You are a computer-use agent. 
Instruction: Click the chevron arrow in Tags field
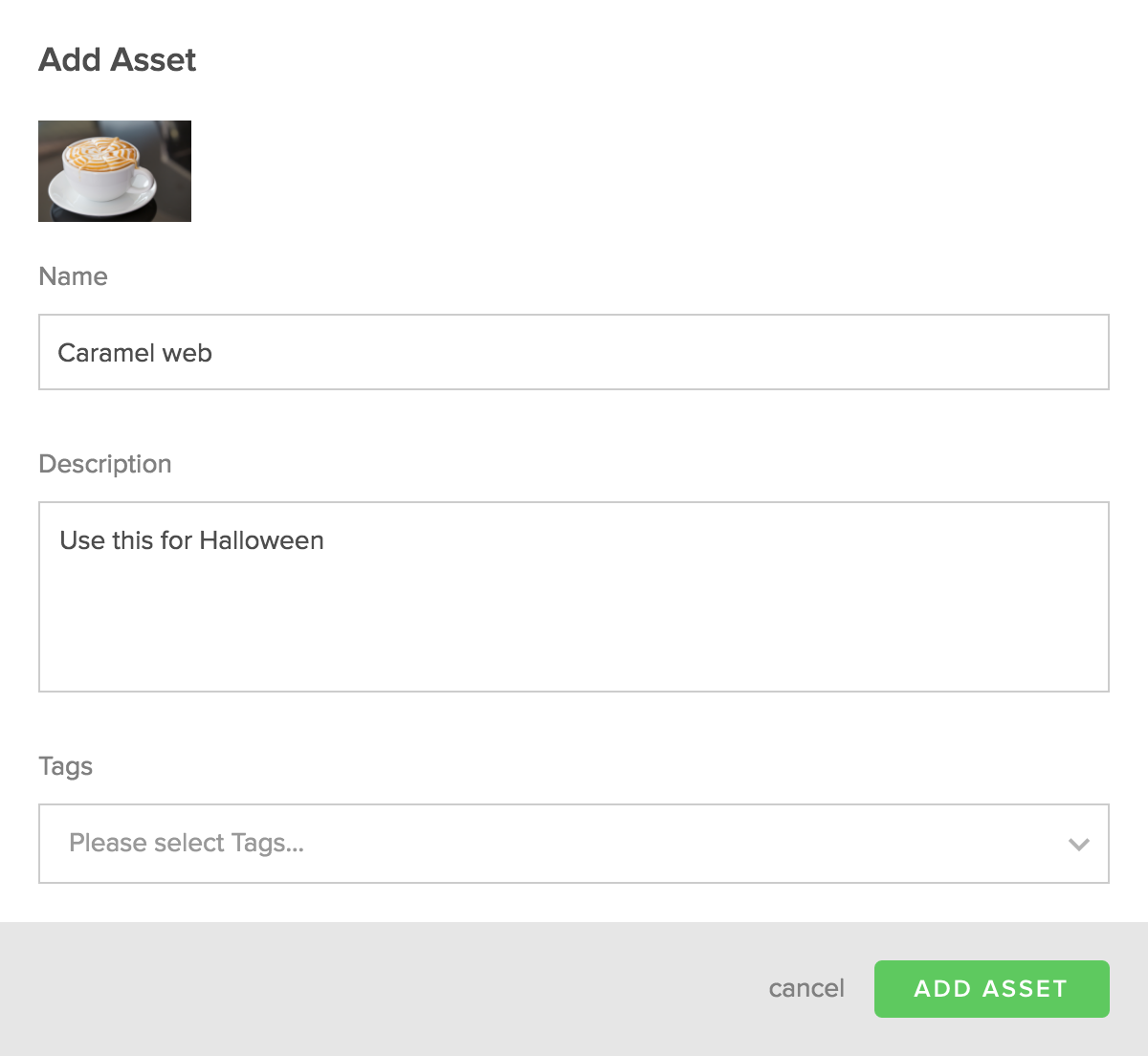click(x=1079, y=845)
